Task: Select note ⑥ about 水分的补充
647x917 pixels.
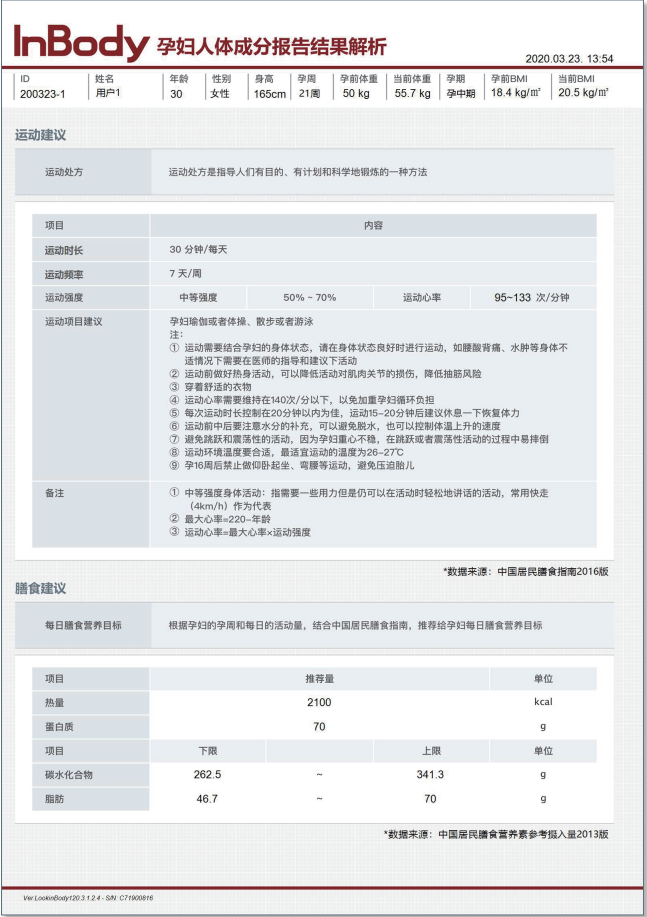Action: tap(335, 426)
